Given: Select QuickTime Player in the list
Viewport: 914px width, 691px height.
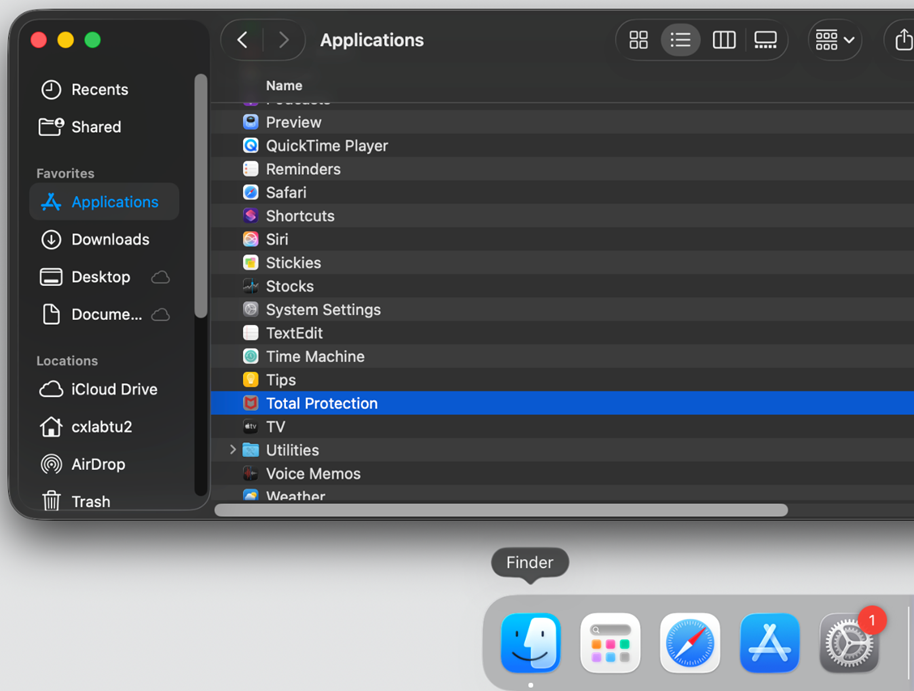Looking at the screenshot, I should 562,146.
